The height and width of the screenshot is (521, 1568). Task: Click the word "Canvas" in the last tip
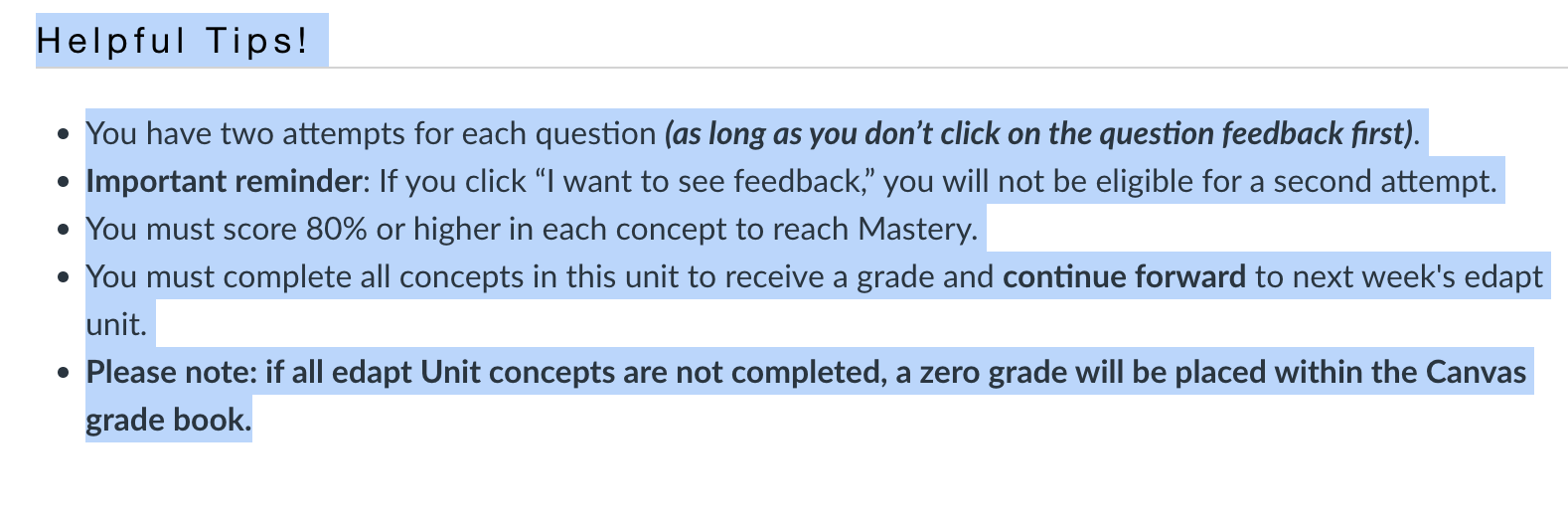pos(1476,372)
